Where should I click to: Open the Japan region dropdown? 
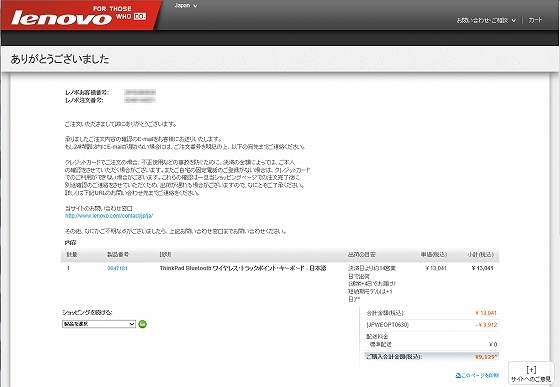(186, 5)
